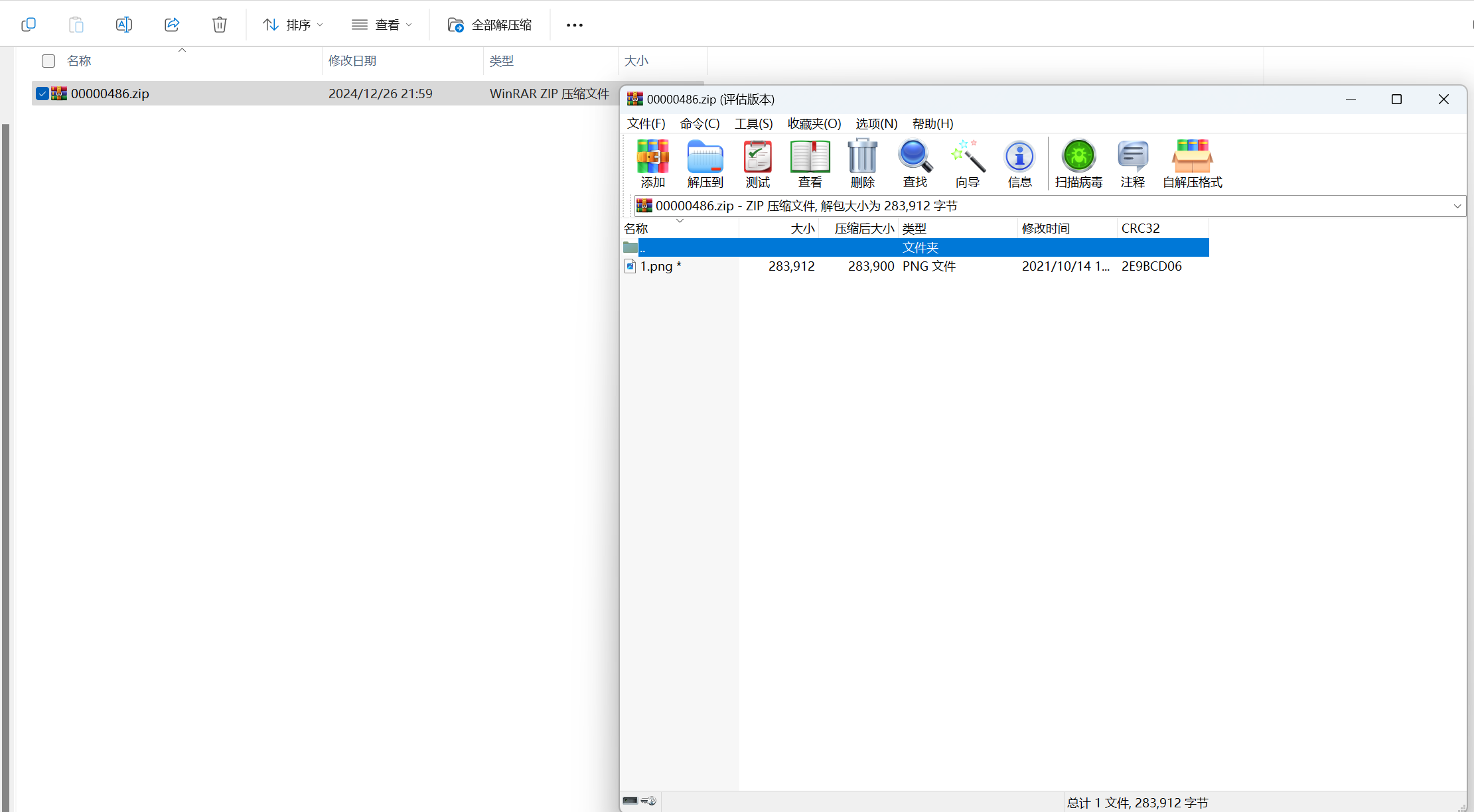The width and height of the screenshot is (1474, 812).
Task: Sort WinRAR list by 修改时间 column
Action: pyautogui.click(x=1068, y=228)
